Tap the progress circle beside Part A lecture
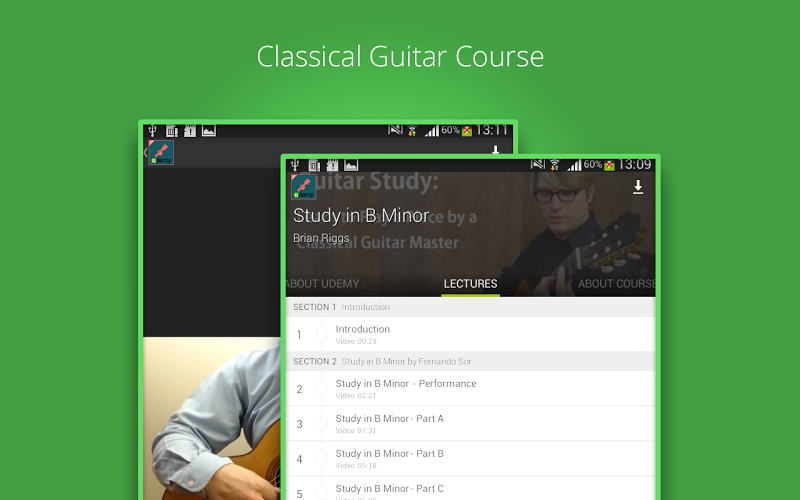This screenshot has height=500, width=800. pyautogui.click(x=321, y=423)
